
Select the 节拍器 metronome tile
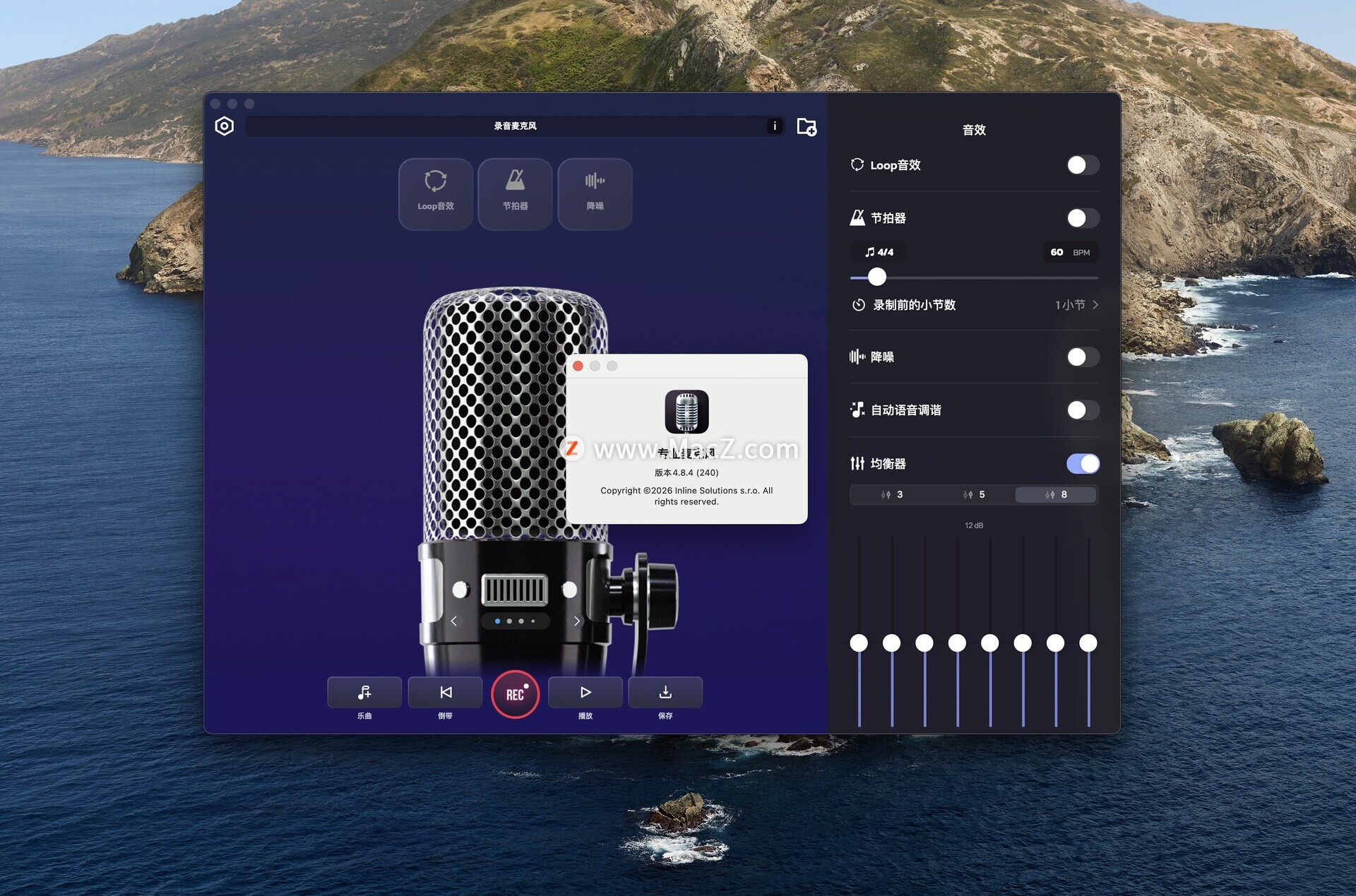pos(516,193)
